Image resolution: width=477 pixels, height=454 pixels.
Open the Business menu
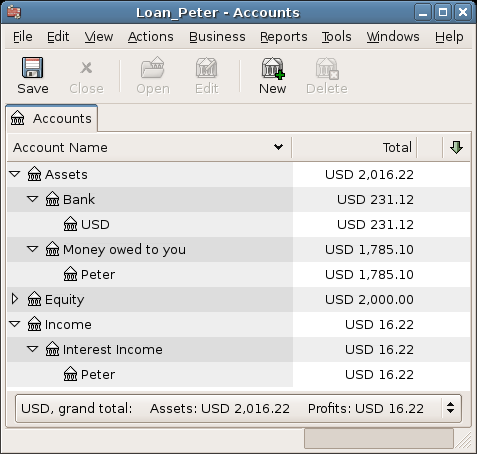(x=217, y=37)
